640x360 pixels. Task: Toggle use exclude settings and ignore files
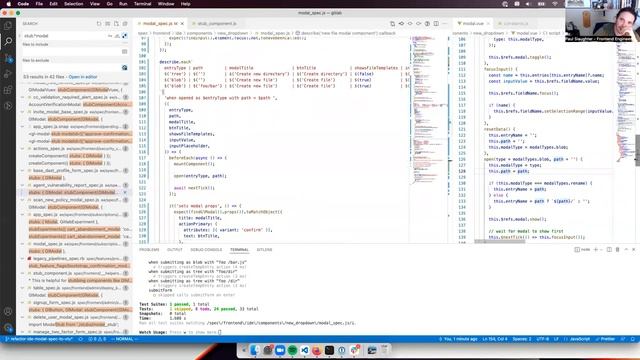124,68
